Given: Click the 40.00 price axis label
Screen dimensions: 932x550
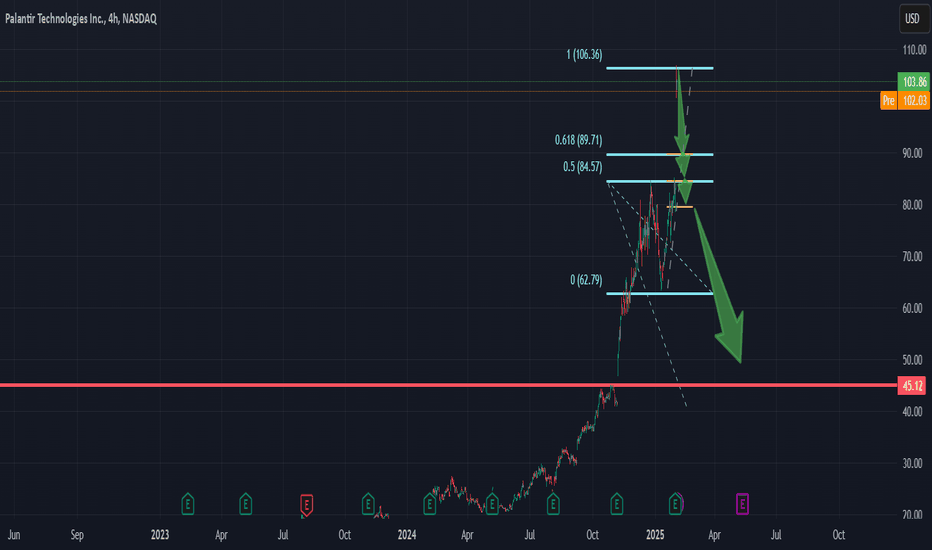Looking at the screenshot, I should (x=912, y=411).
